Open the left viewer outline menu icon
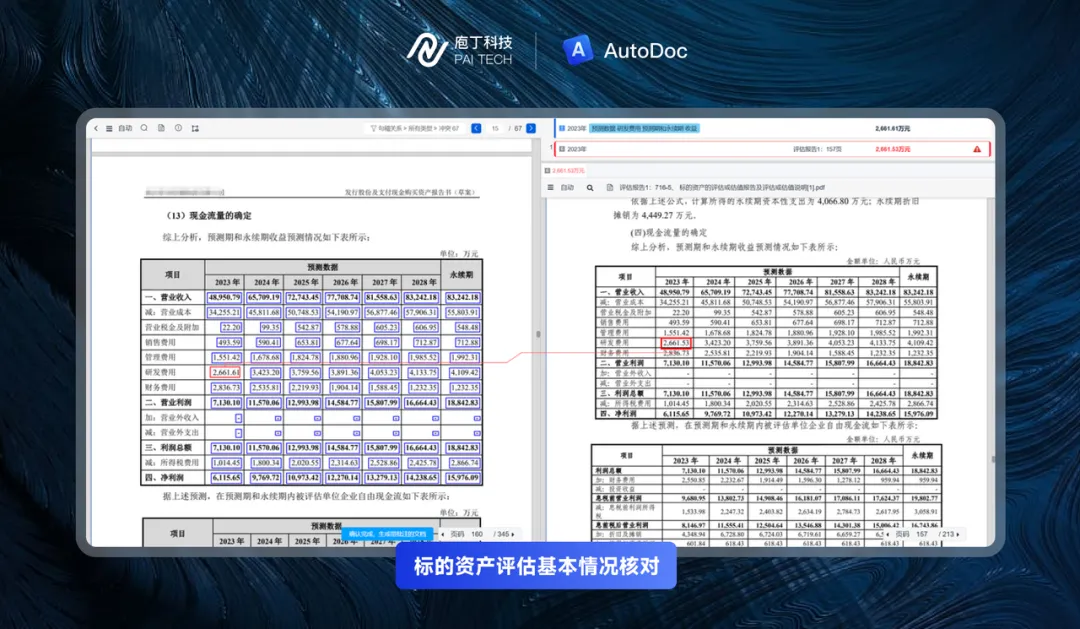This screenshot has width=1080, height=629. pos(109,128)
